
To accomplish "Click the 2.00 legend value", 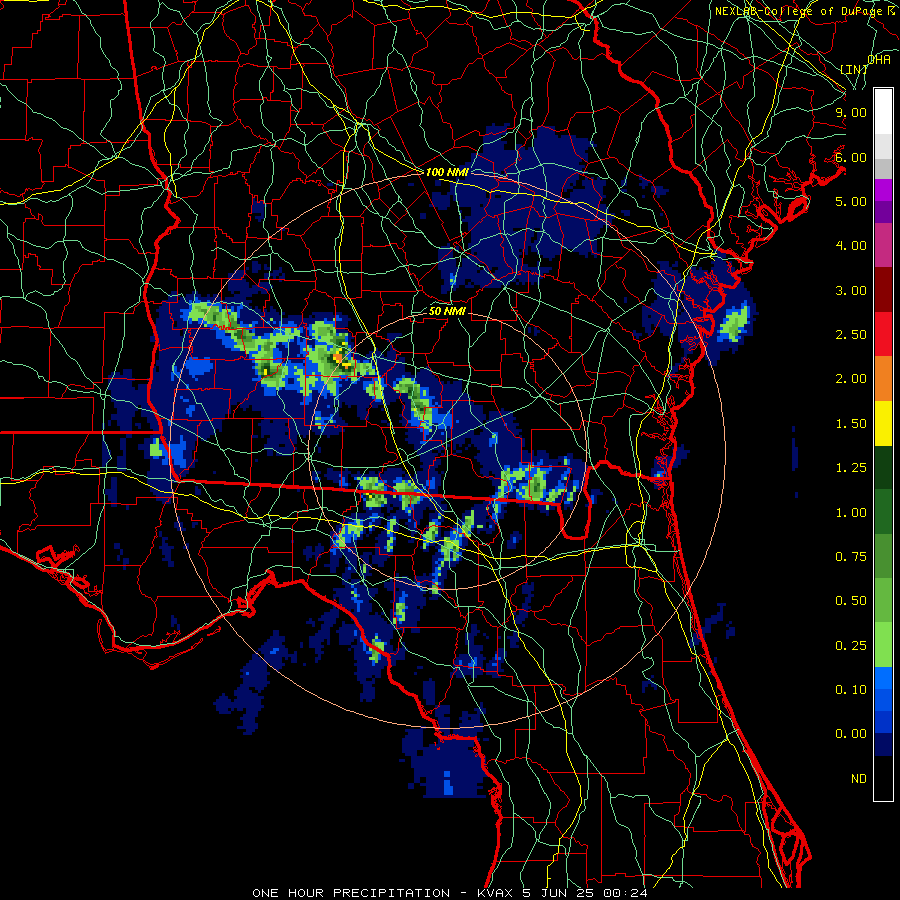I will (851, 379).
